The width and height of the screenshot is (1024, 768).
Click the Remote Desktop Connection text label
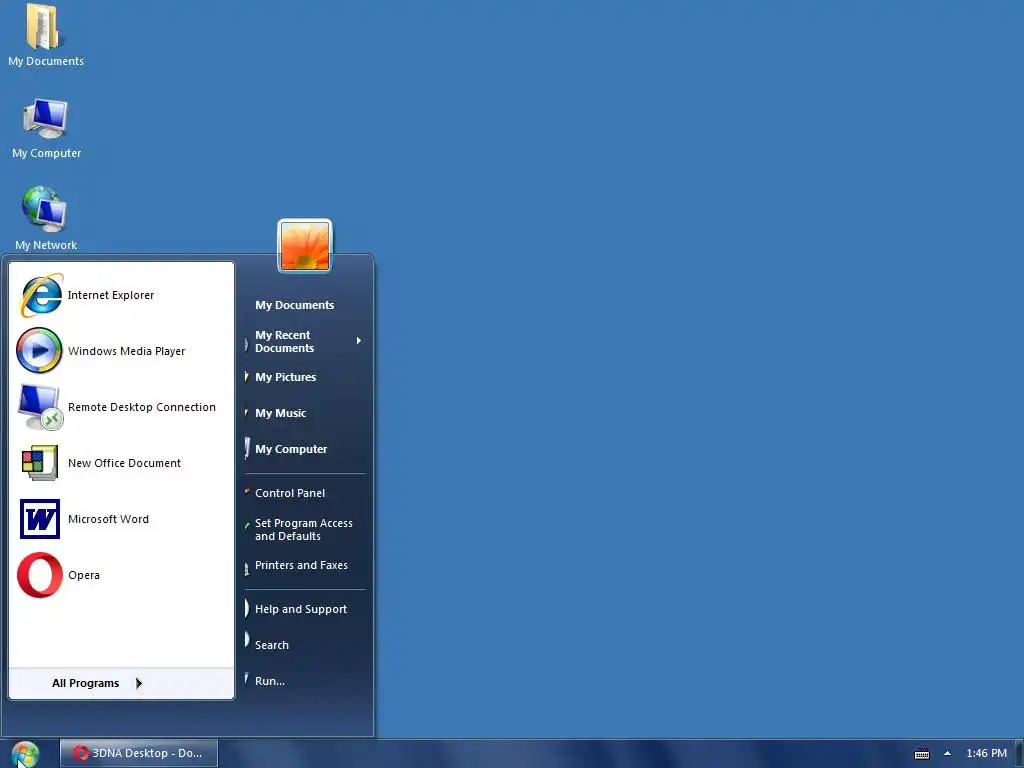[142, 407]
